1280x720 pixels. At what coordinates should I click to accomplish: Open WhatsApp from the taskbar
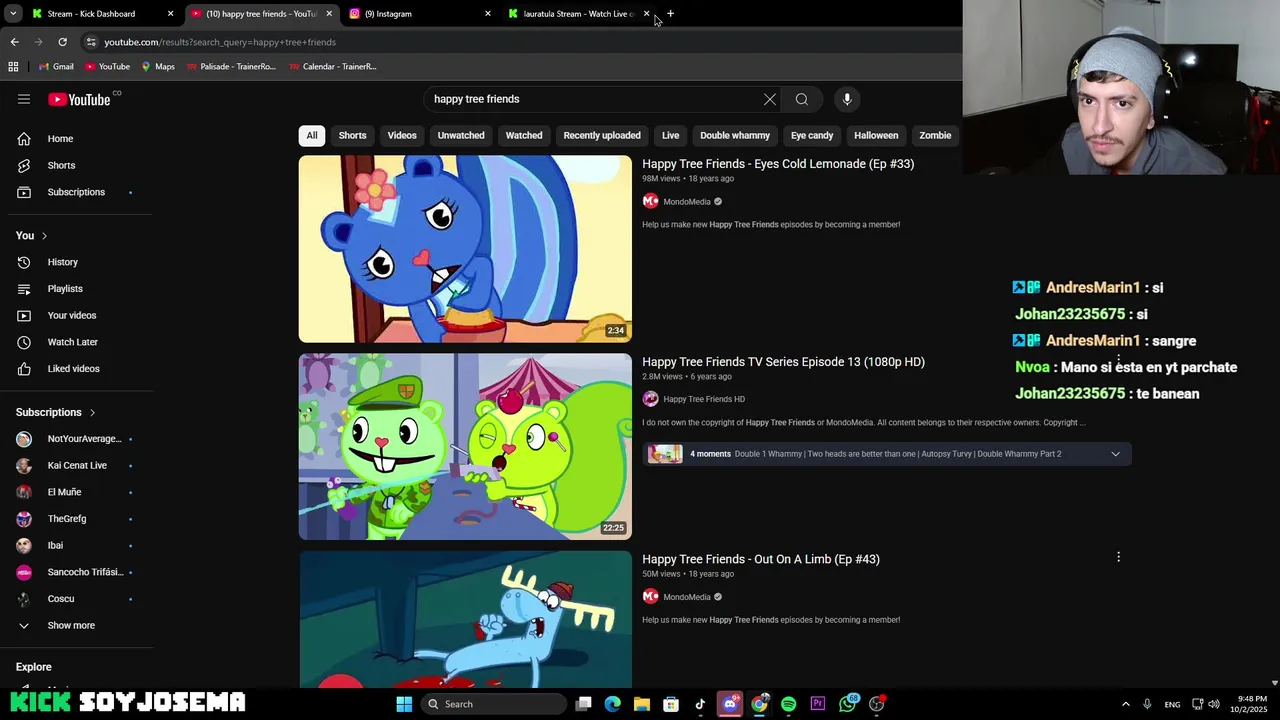point(848,704)
